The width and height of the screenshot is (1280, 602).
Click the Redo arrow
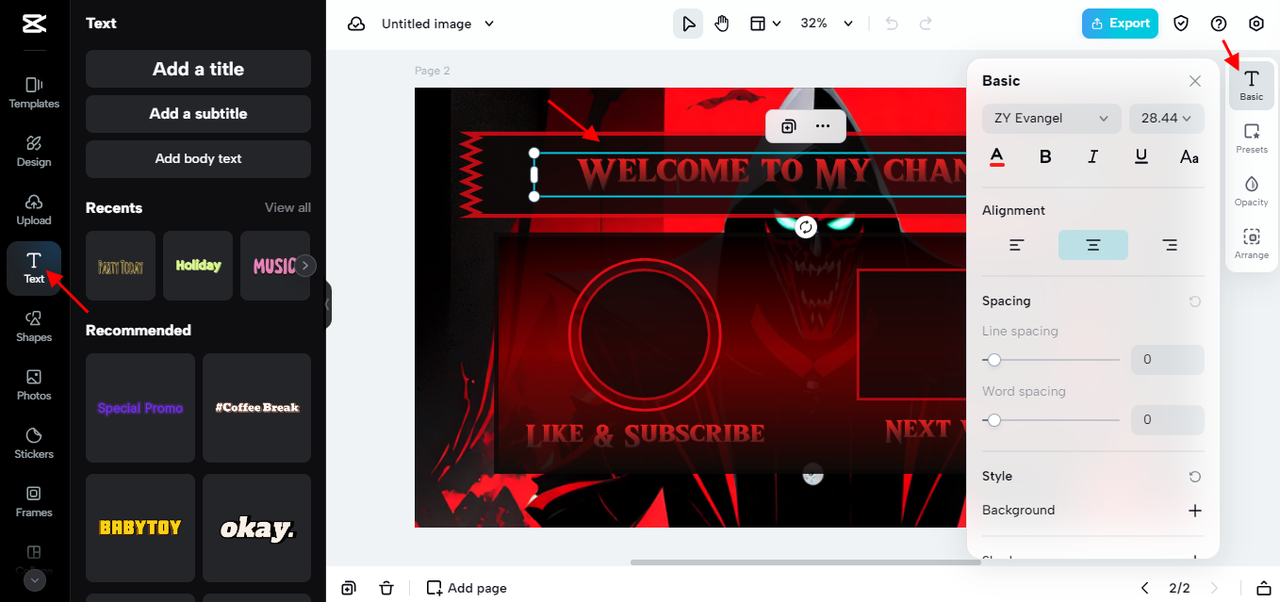926,24
